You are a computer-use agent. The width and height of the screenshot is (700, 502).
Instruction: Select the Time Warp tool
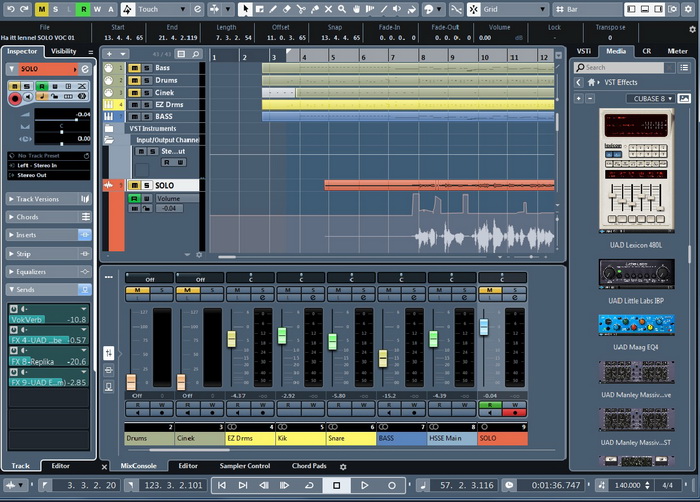370,9
